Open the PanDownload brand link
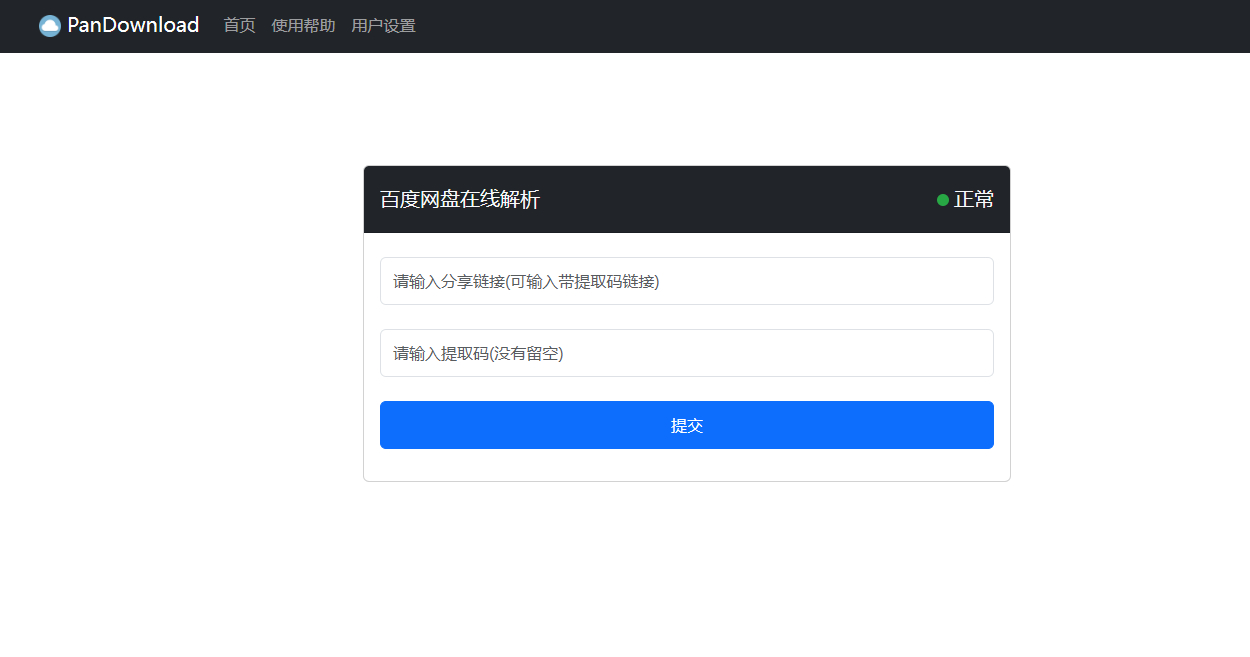1250x657 pixels. pos(119,26)
